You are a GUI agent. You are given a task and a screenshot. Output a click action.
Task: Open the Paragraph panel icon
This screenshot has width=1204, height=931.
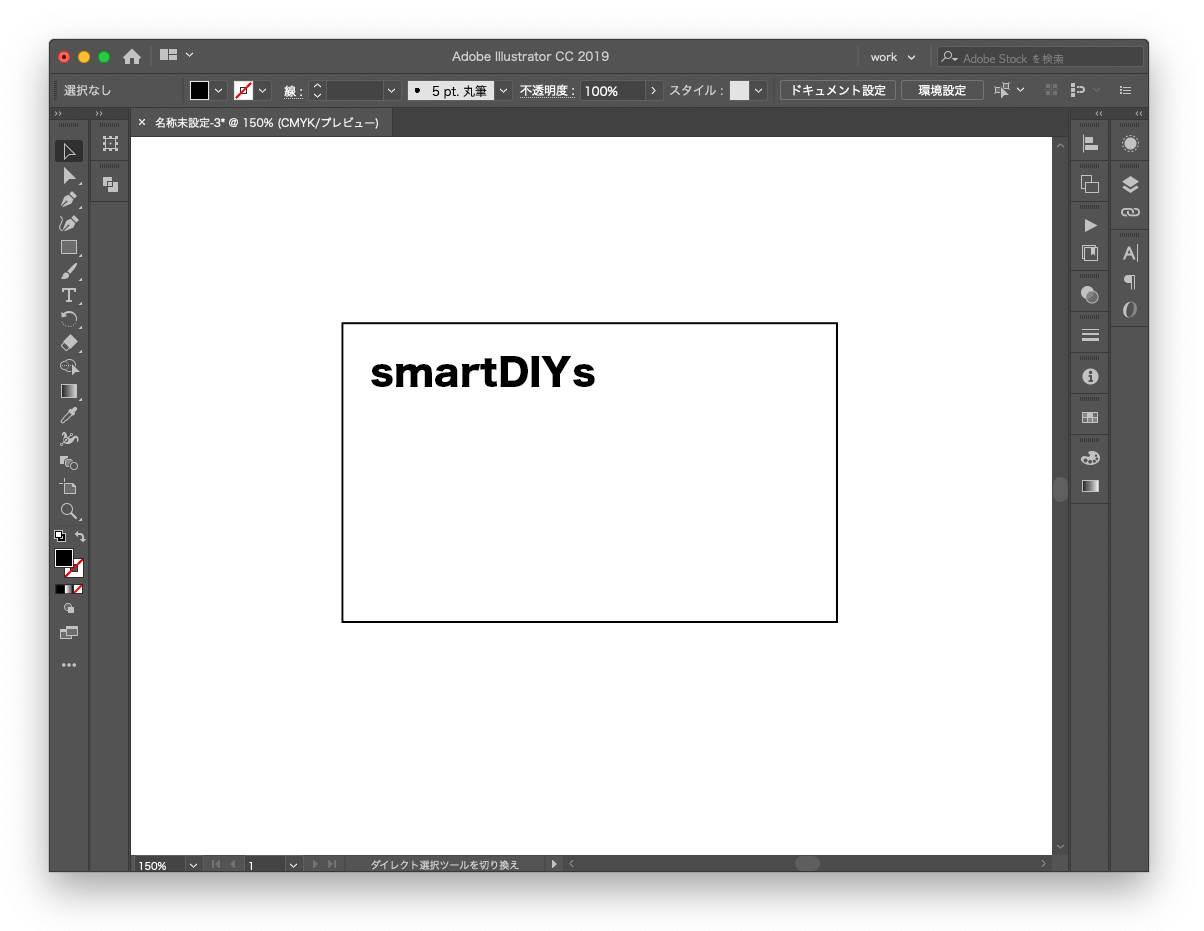tap(1130, 282)
